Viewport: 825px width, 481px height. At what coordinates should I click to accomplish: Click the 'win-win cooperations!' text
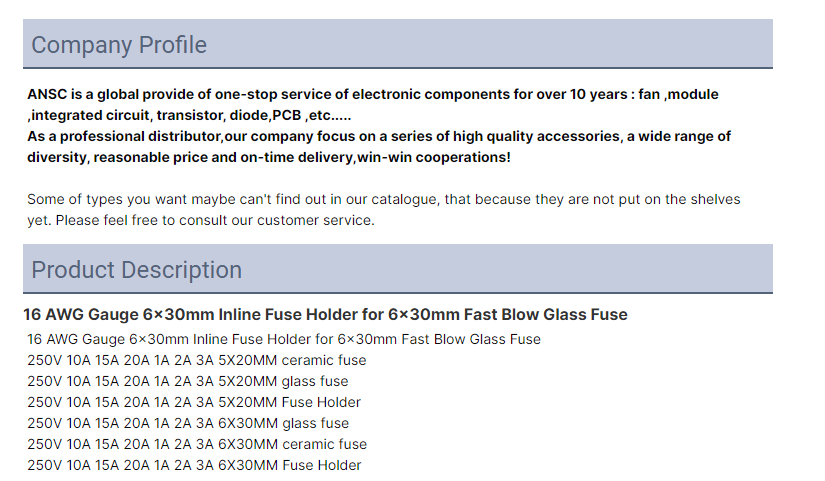tap(434, 157)
